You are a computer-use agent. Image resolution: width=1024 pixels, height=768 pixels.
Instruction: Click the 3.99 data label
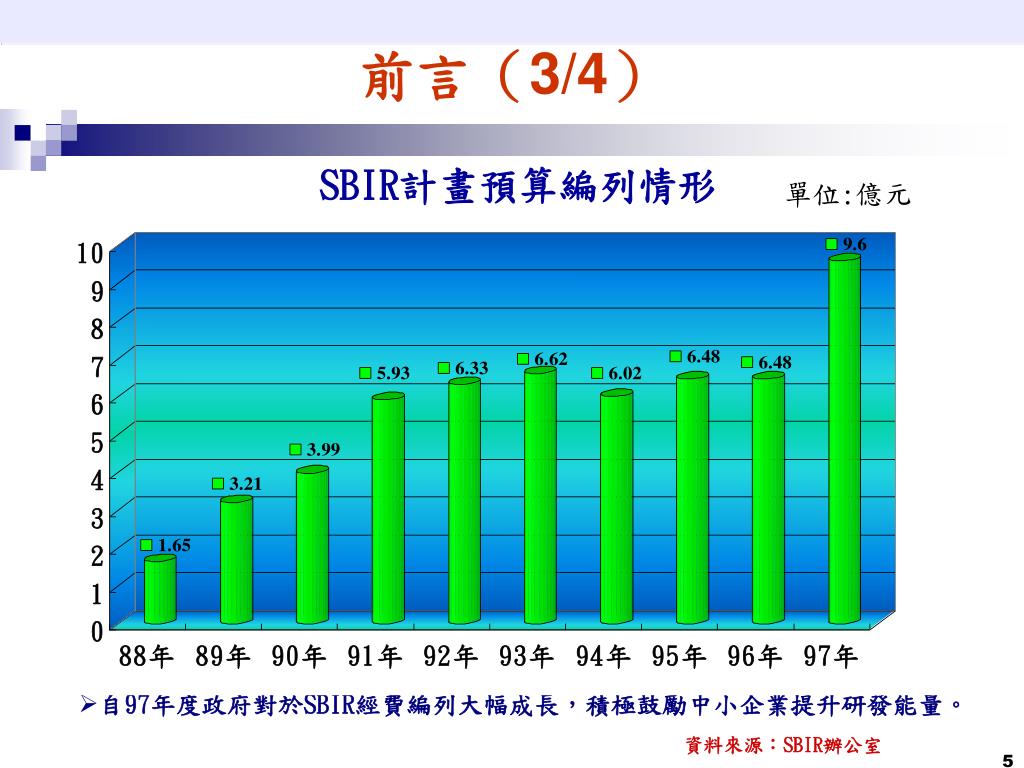[323, 449]
